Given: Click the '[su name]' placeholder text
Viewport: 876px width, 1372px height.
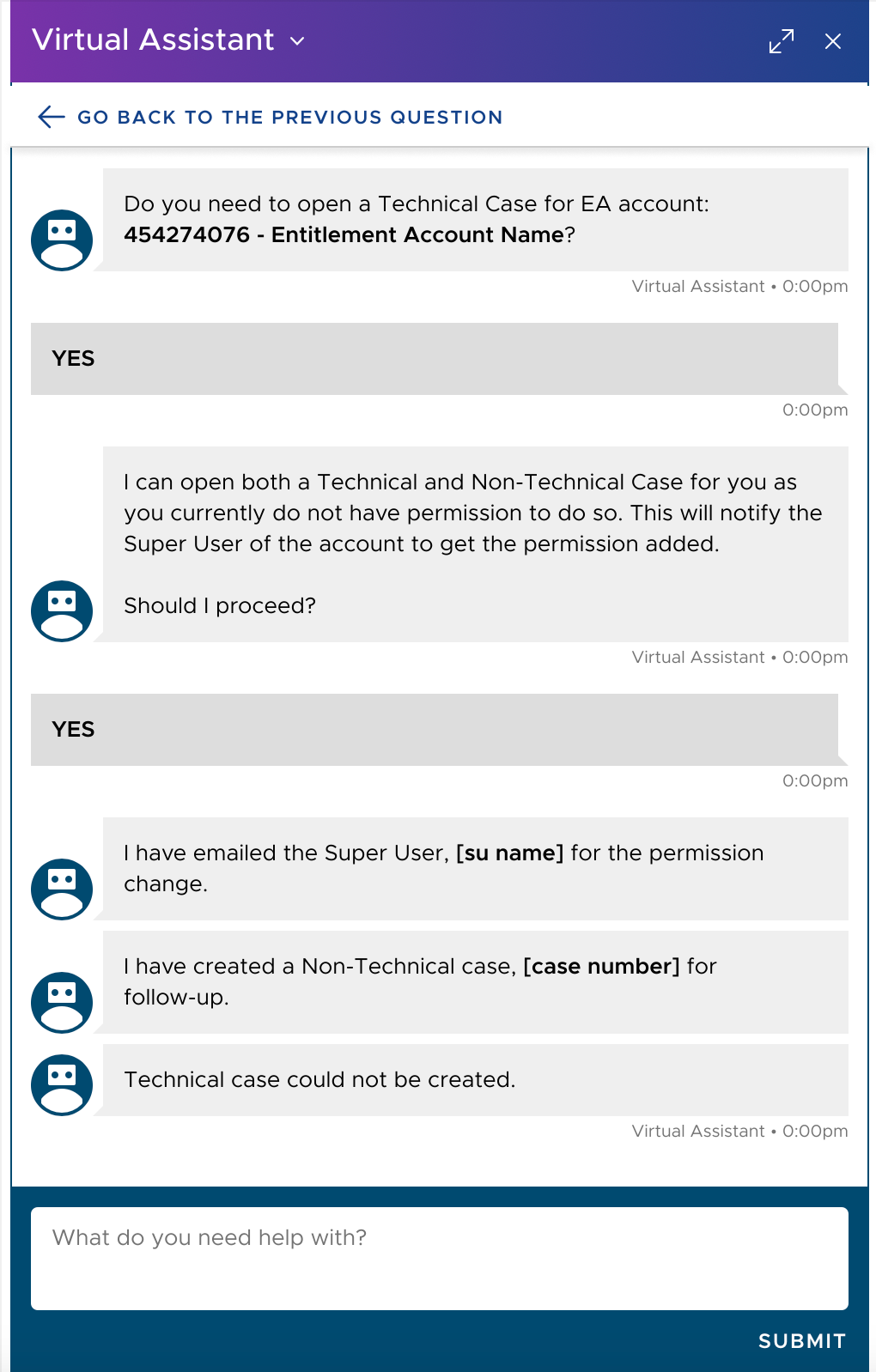Looking at the screenshot, I should (509, 853).
